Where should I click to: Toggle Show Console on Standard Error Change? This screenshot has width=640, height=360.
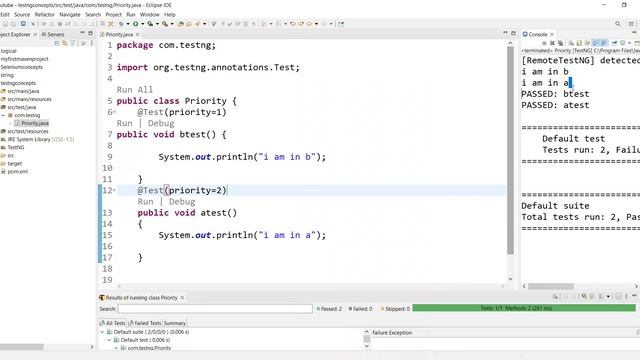point(604,43)
